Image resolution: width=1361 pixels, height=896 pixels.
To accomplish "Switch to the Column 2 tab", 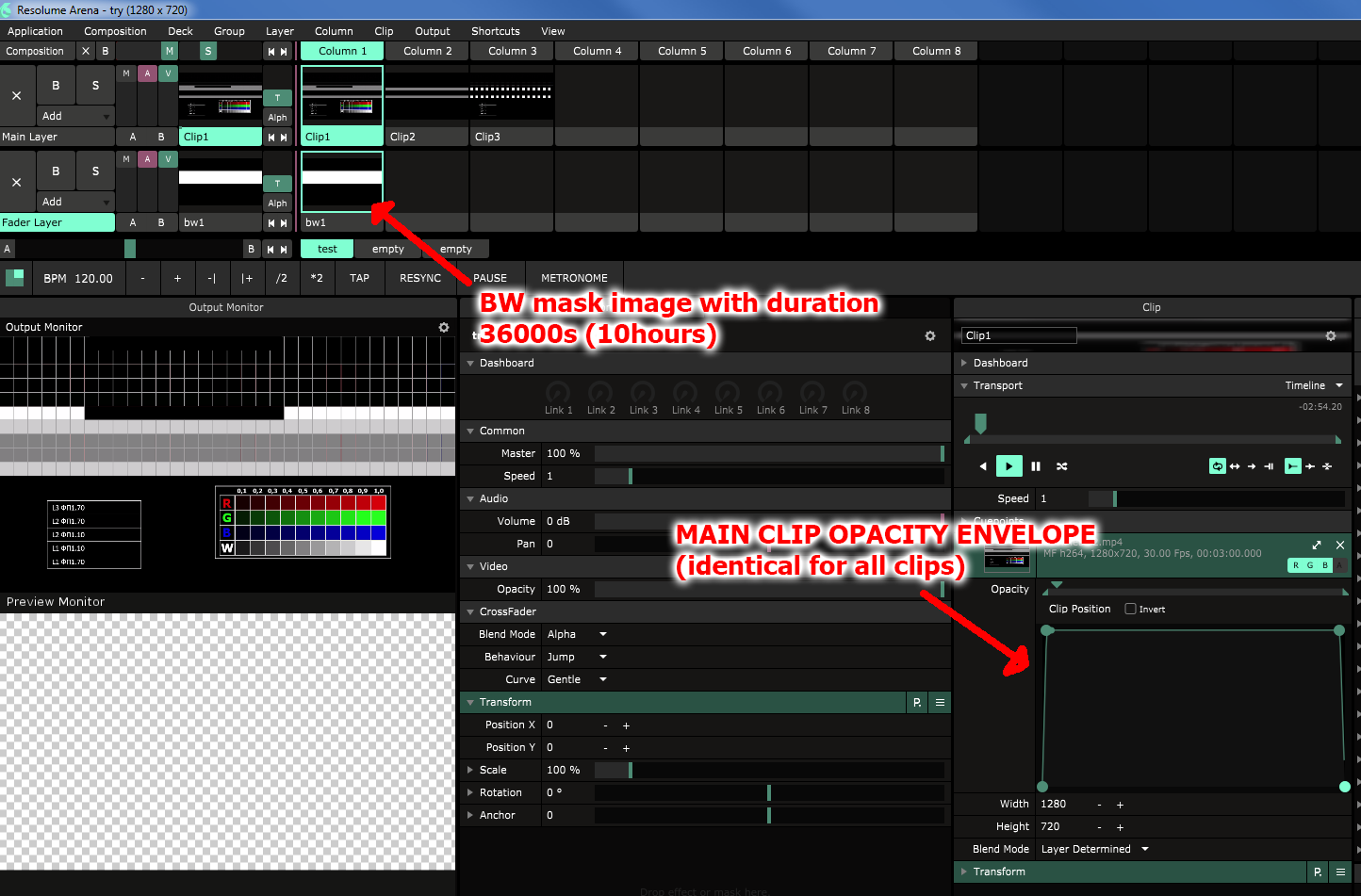I will click(427, 51).
